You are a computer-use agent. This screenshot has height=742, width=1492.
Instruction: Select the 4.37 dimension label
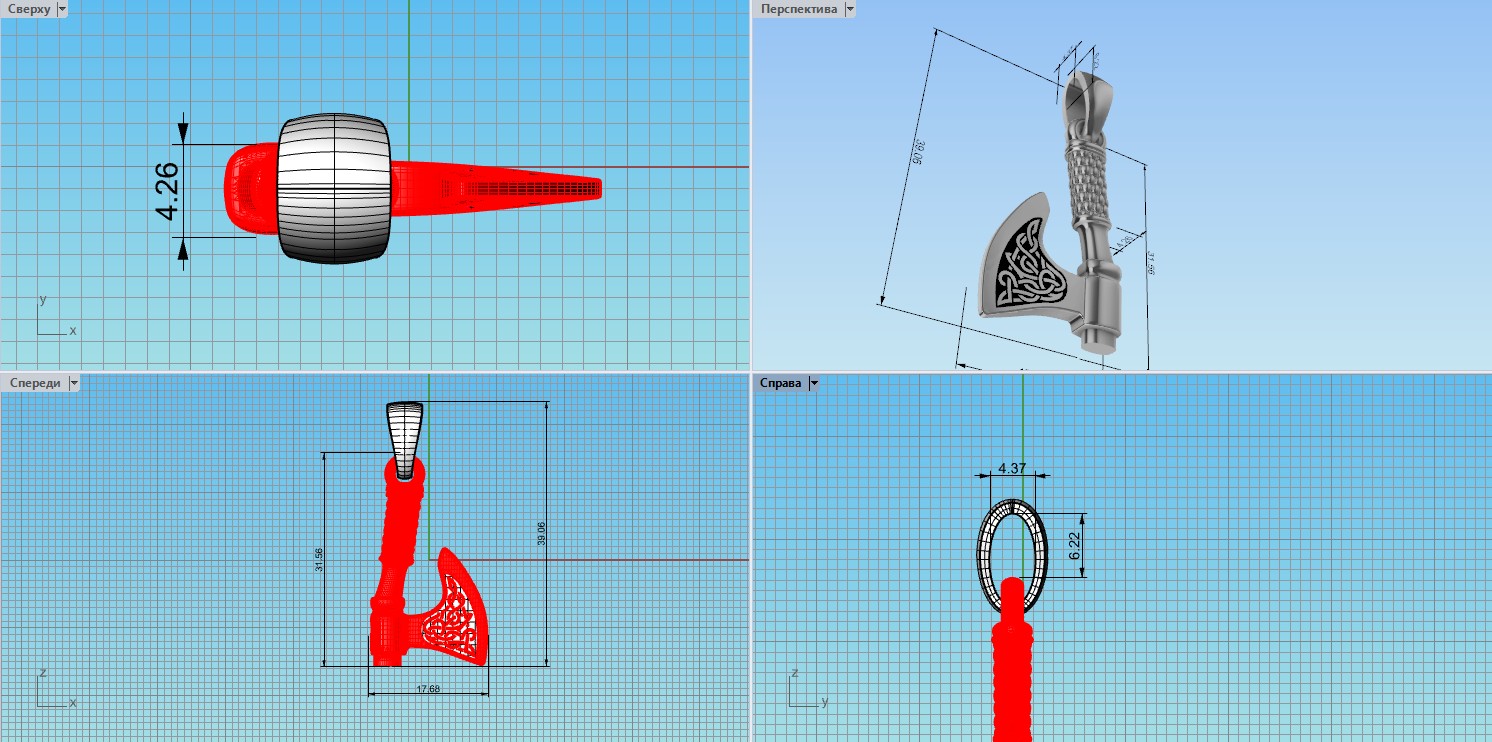pos(1012,468)
